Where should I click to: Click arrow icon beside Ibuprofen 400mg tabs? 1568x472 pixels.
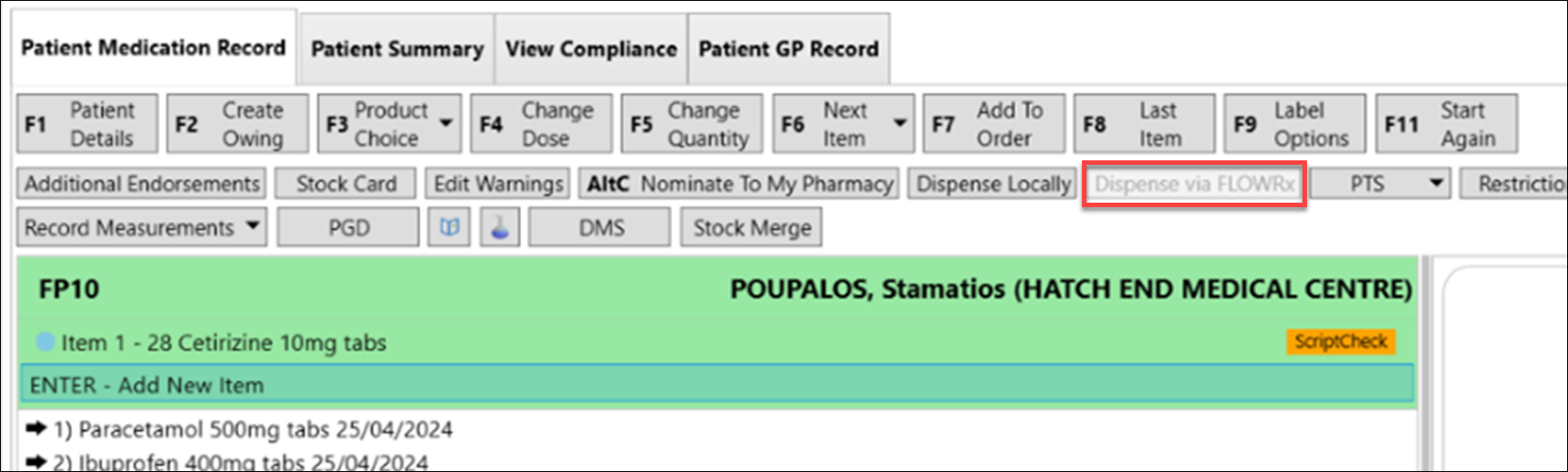click(36, 462)
